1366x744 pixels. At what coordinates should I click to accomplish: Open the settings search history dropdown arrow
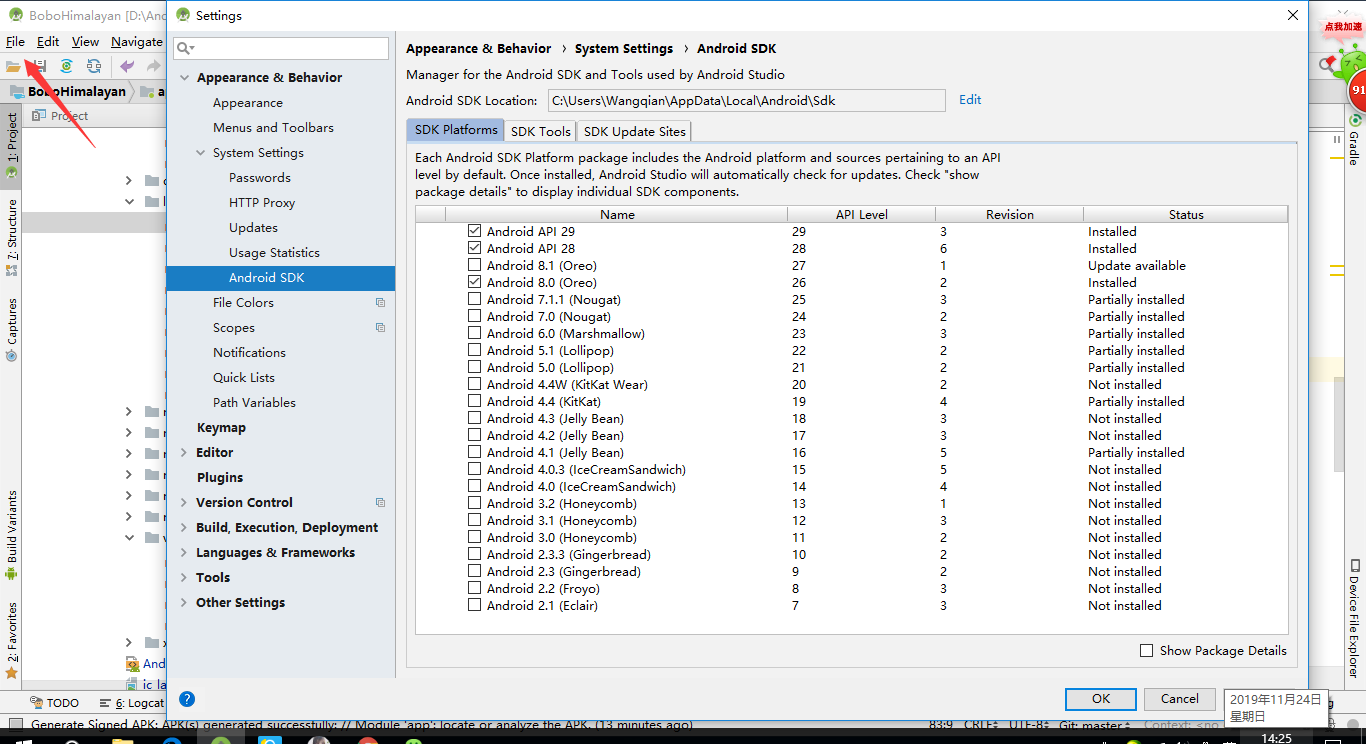click(192, 49)
